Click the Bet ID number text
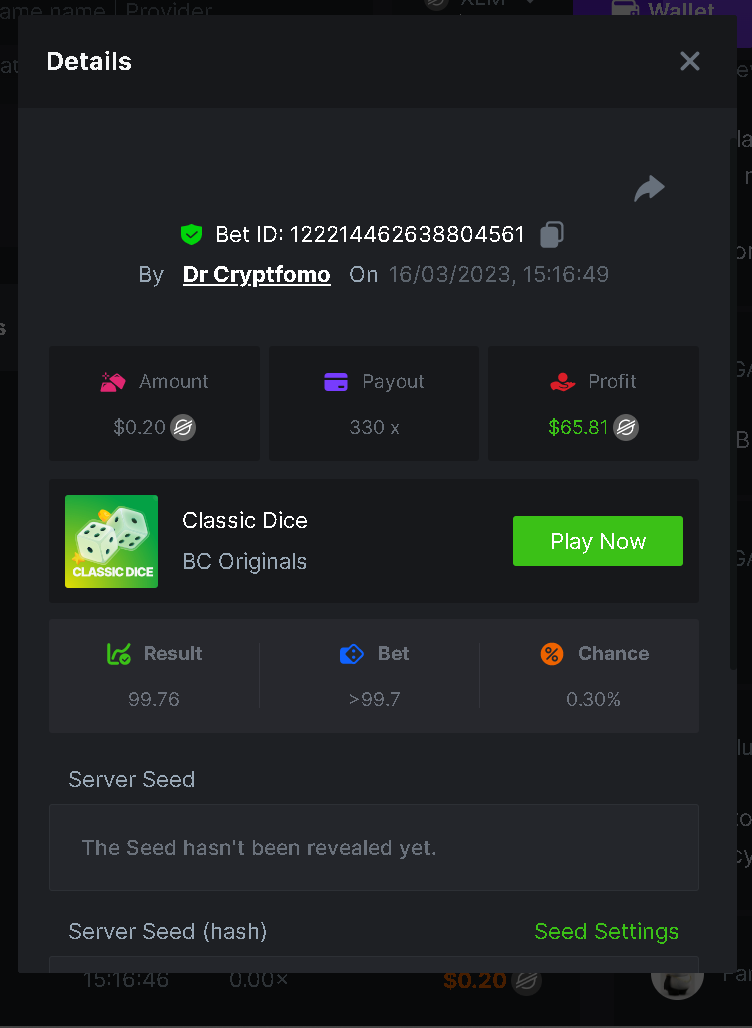Viewport: 752px width, 1028px height. point(407,235)
